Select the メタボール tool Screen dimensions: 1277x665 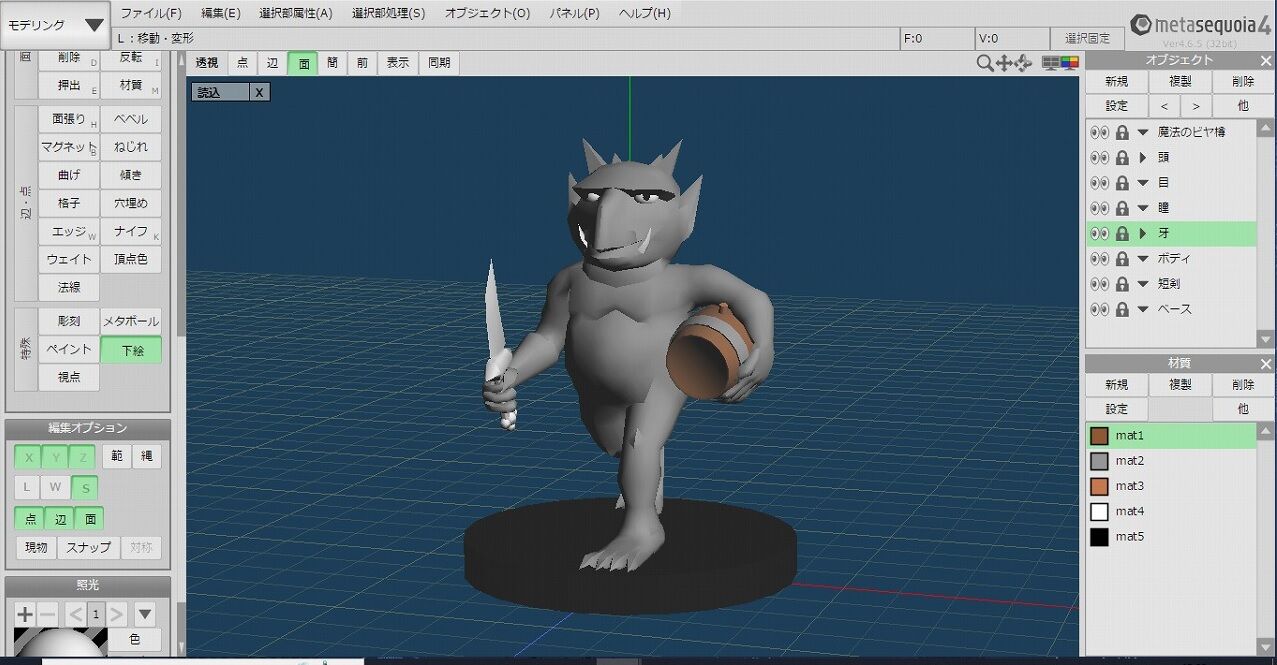coord(131,321)
